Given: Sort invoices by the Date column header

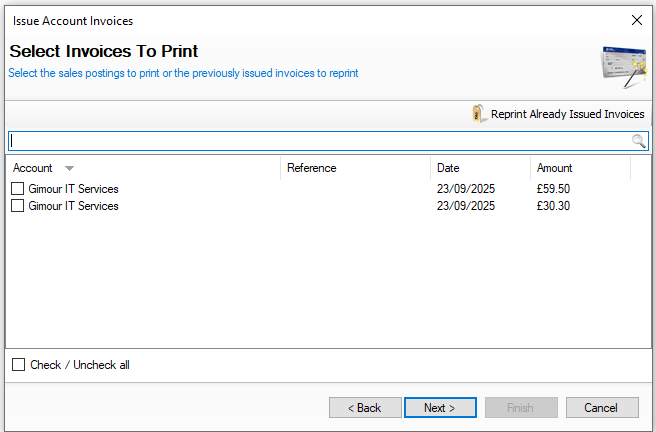Looking at the screenshot, I should click(x=448, y=168).
